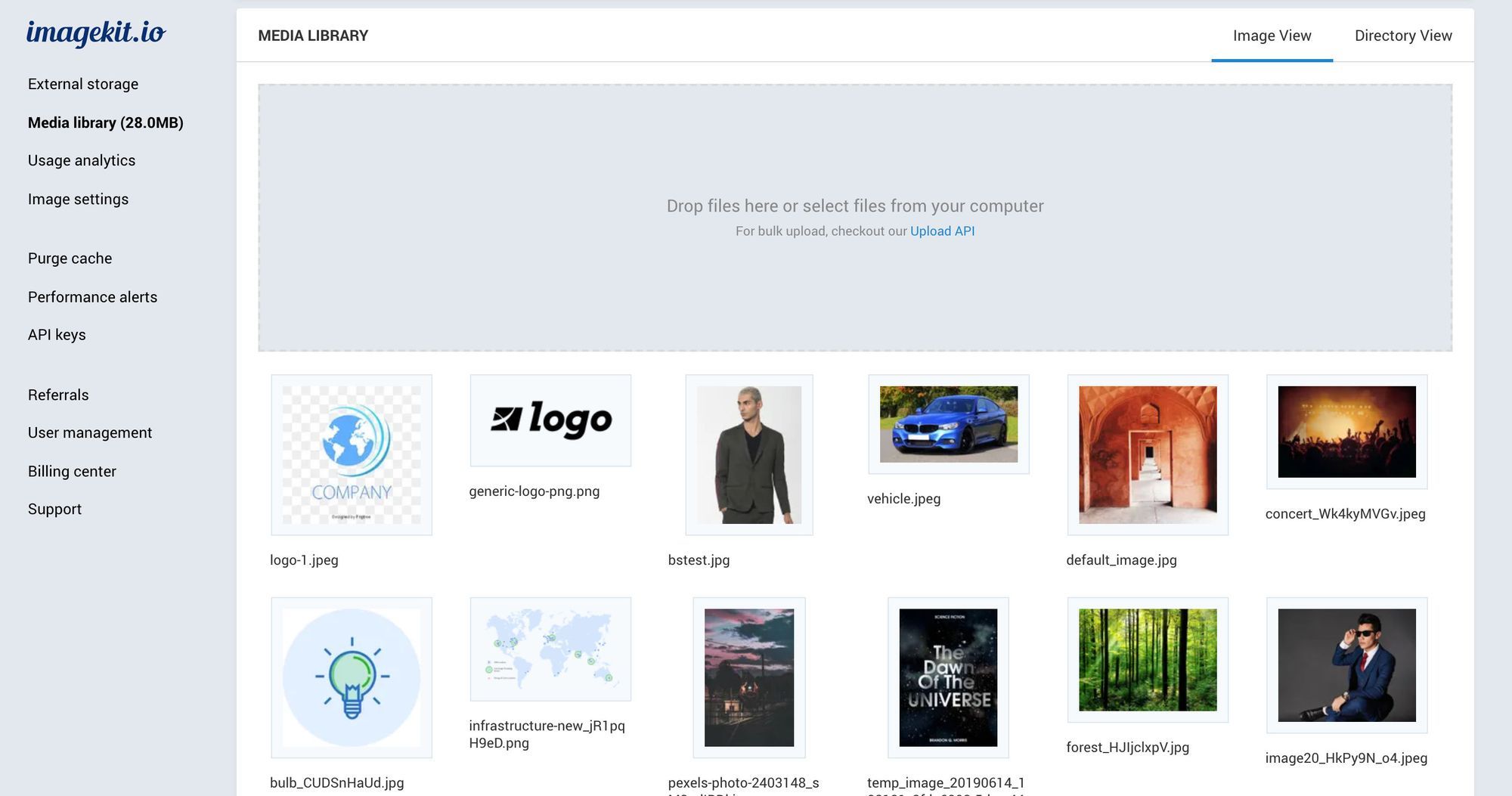Click the imagekit.io logo
Image resolution: width=1512 pixels, height=796 pixels.
(96, 33)
